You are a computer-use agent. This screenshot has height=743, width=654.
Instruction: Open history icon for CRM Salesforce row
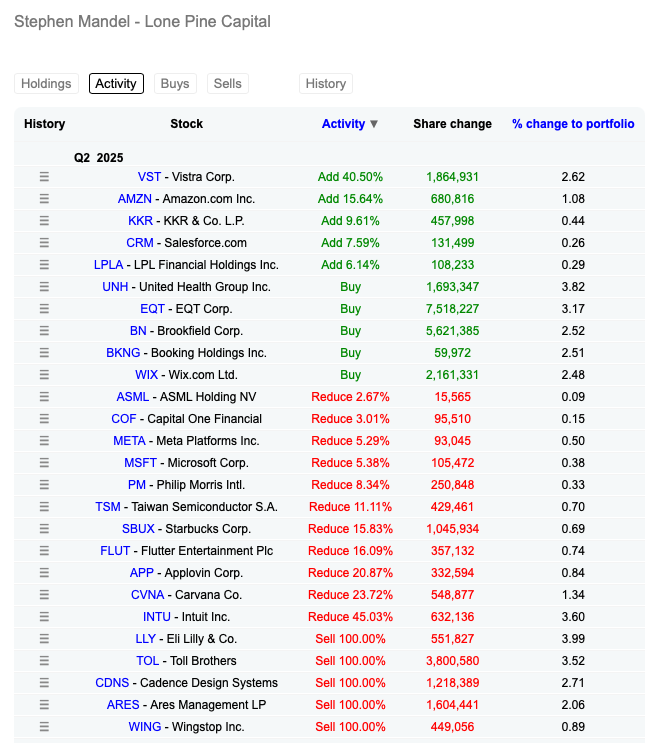click(44, 243)
